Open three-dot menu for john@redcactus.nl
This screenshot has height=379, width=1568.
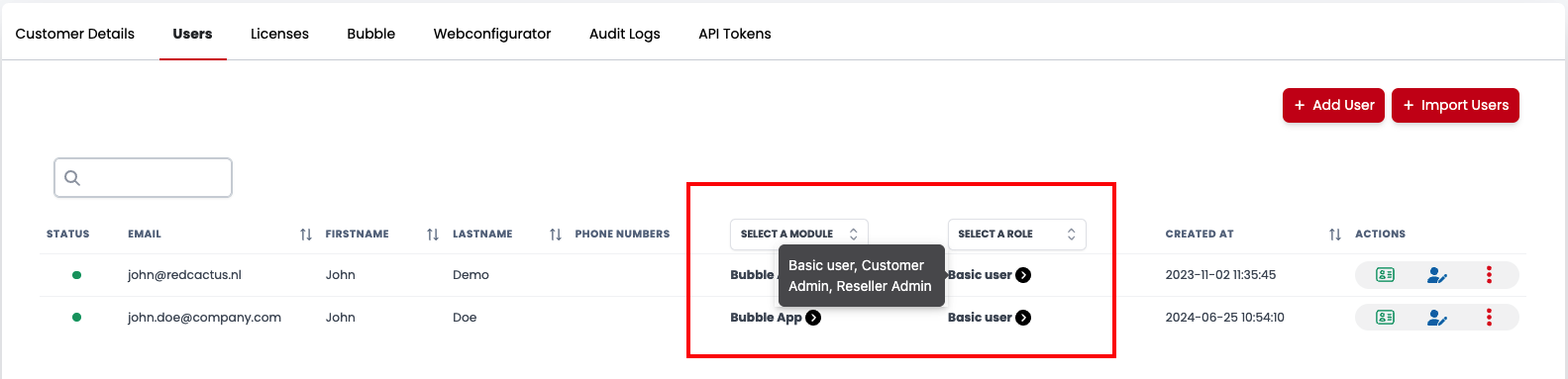pyautogui.click(x=1489, y=275)
